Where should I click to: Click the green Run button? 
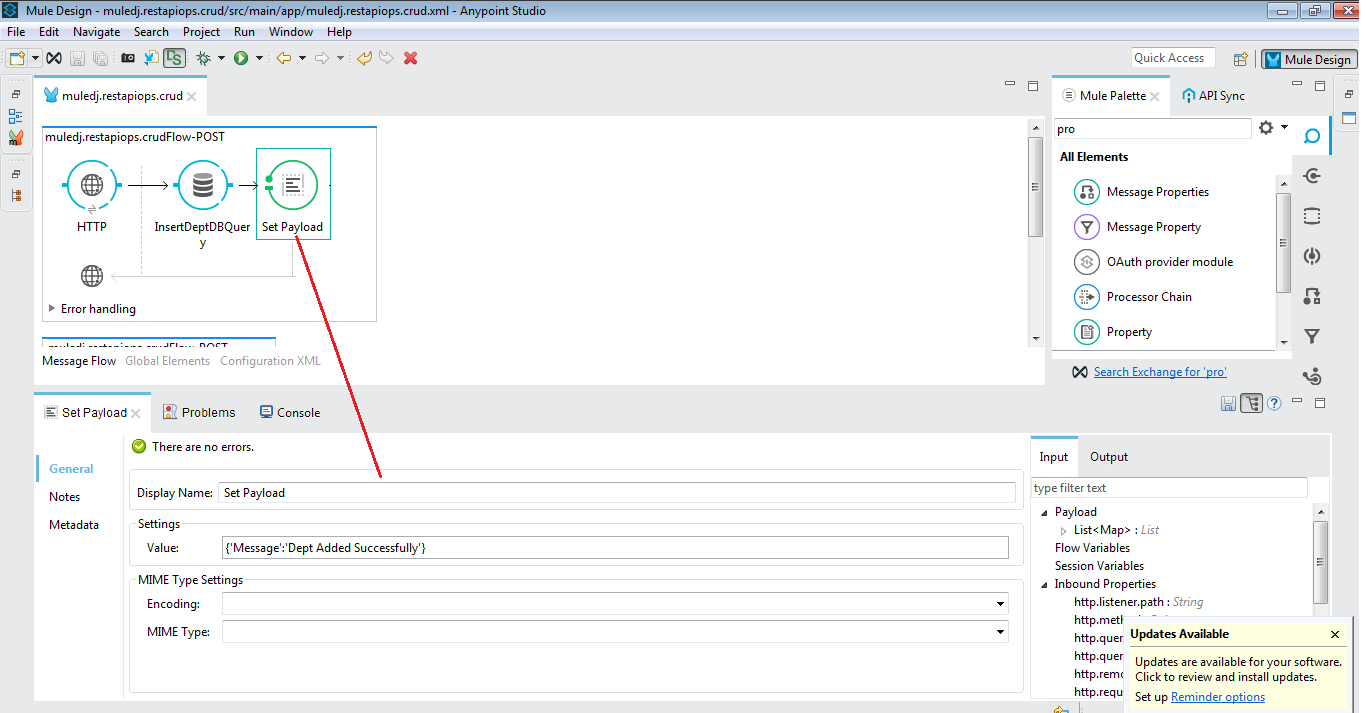[241, 58]
